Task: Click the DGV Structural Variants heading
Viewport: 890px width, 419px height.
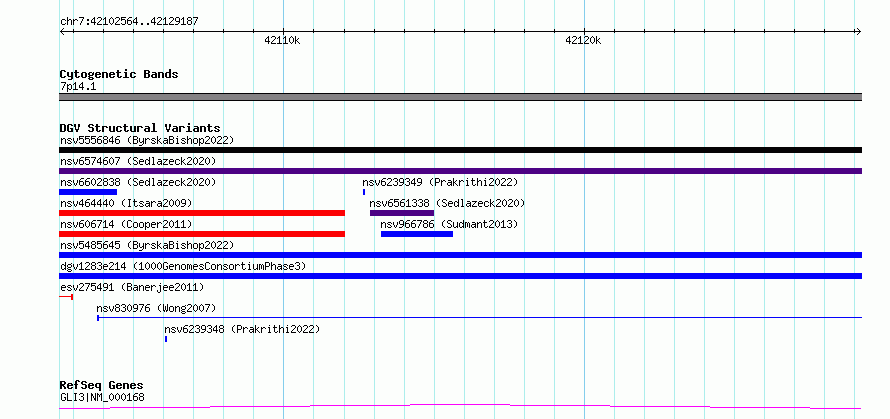Action: (x=140, y=128)
